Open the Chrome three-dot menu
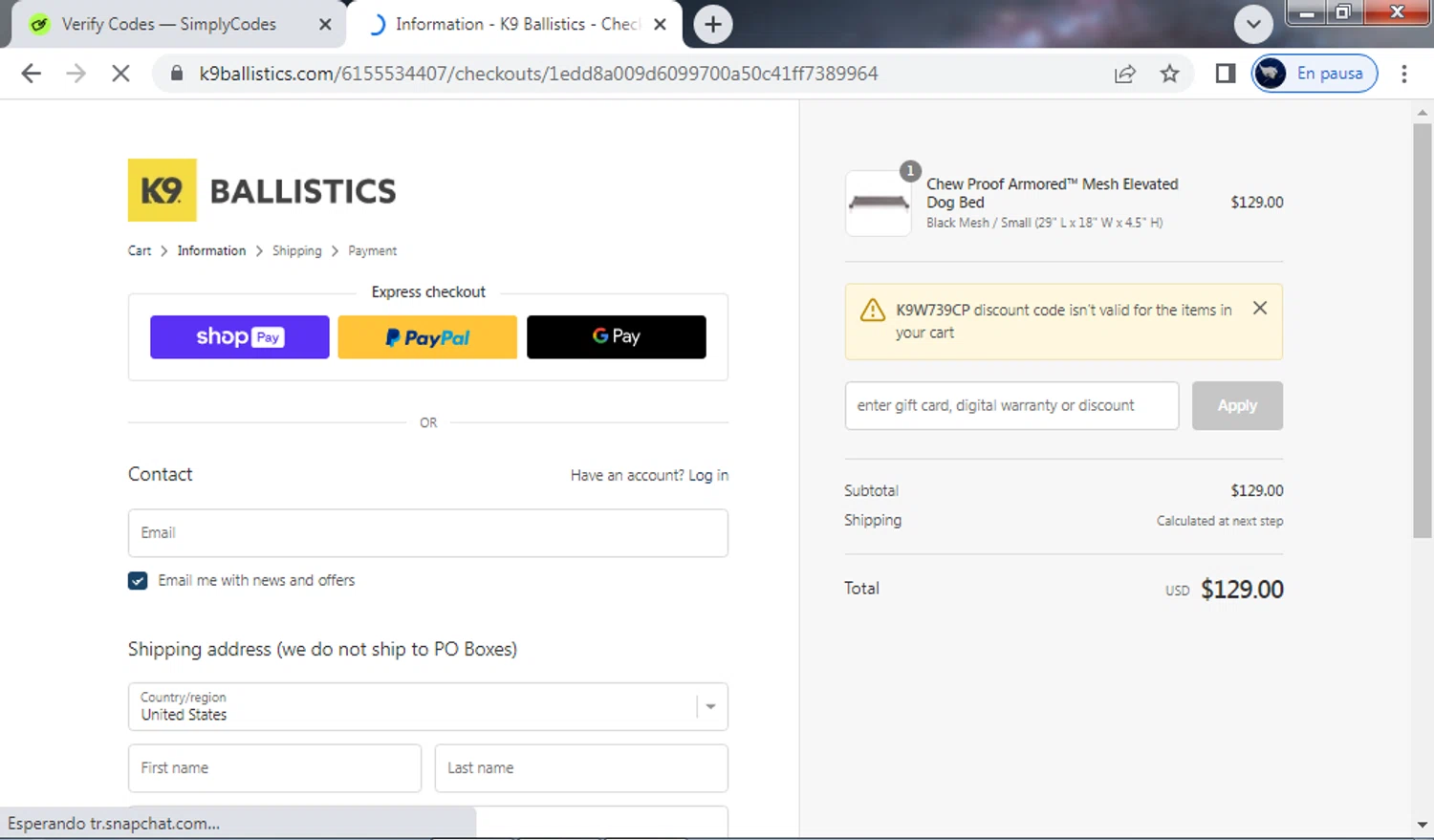 pyautogui.click(x=1403, y=74)
